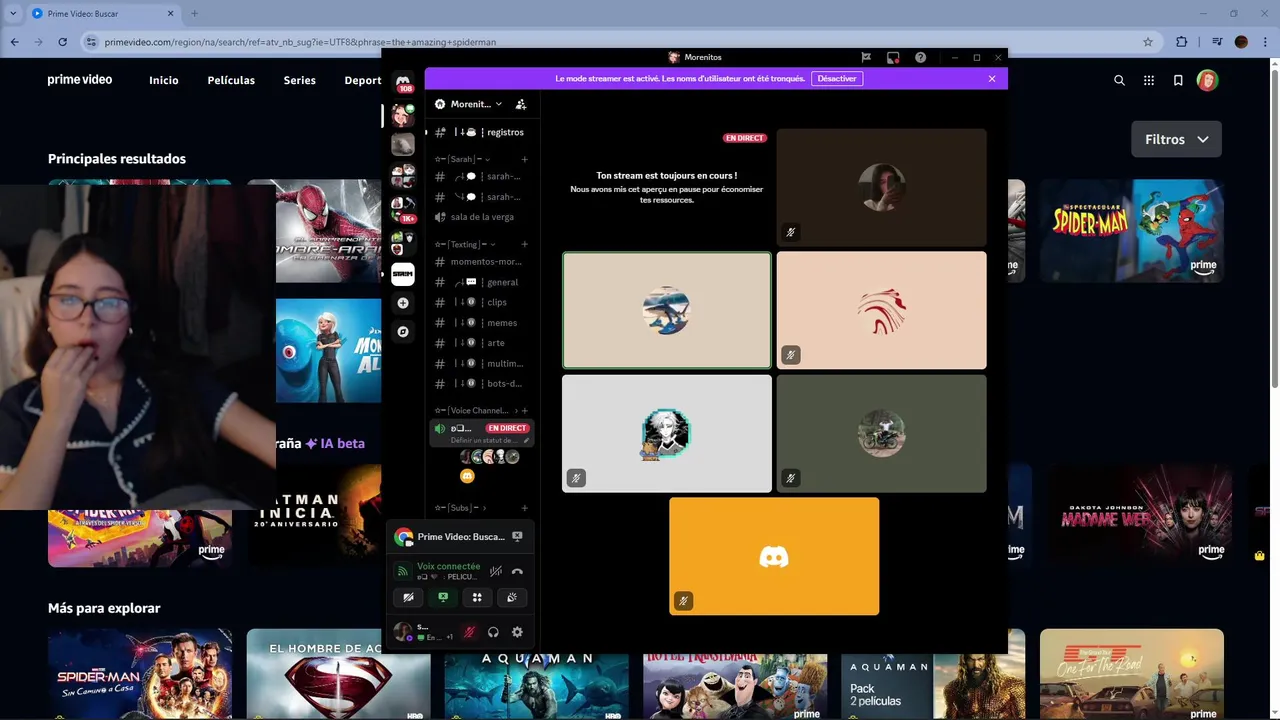Screen dimensions: 1280x720
Task: Open Prime Video apps grid icon
Action: 1149,80
